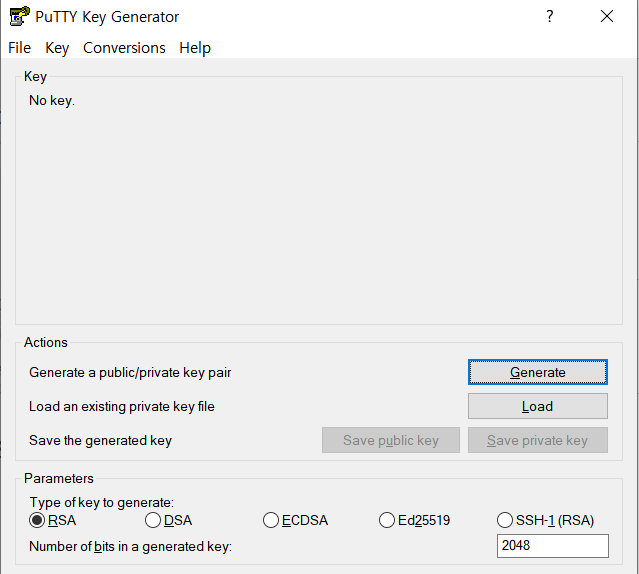This screenshot has height=574, width=639.
Task: Click the 'Generate a public/private key pair' label
Action: [x=130, y=372]
